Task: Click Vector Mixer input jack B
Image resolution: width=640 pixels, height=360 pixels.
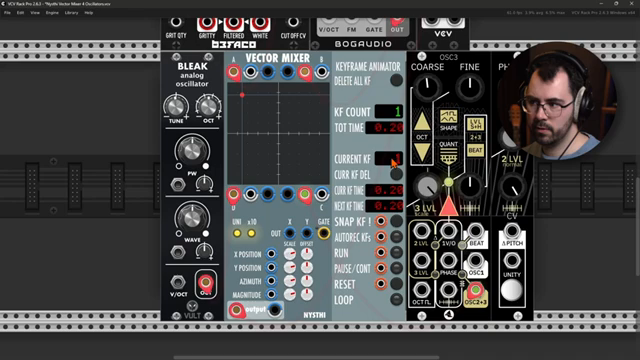Action: point(322,72)
